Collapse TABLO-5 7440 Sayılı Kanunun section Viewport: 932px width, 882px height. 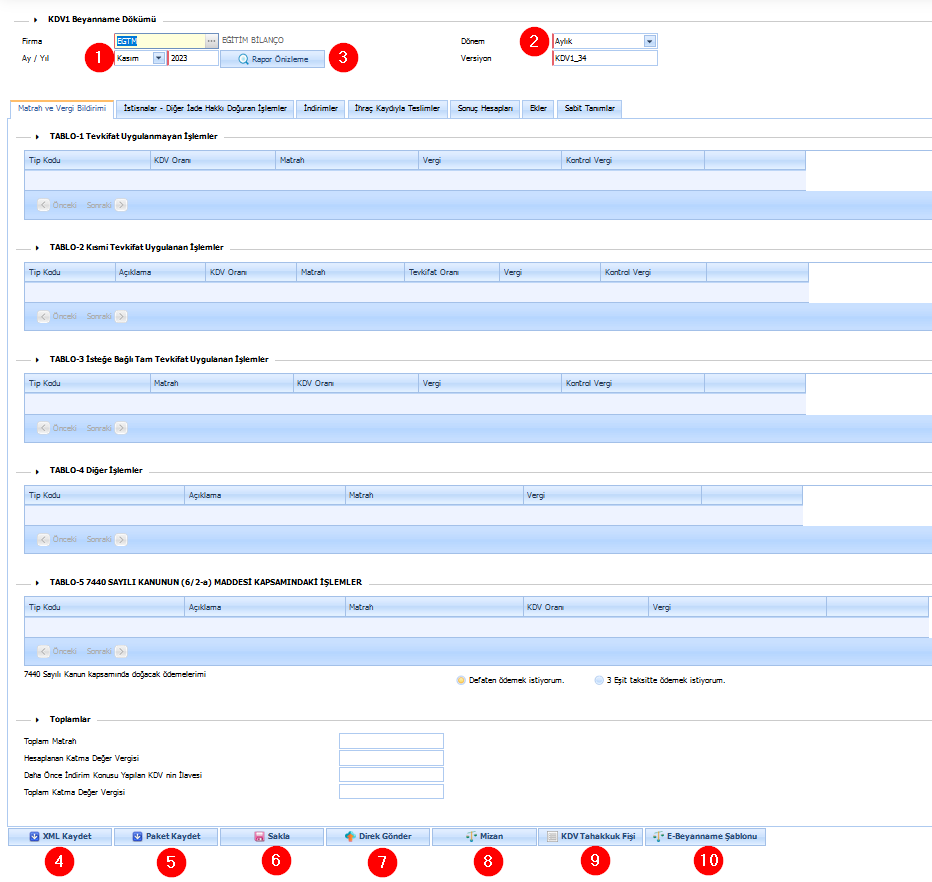[37, 583]
